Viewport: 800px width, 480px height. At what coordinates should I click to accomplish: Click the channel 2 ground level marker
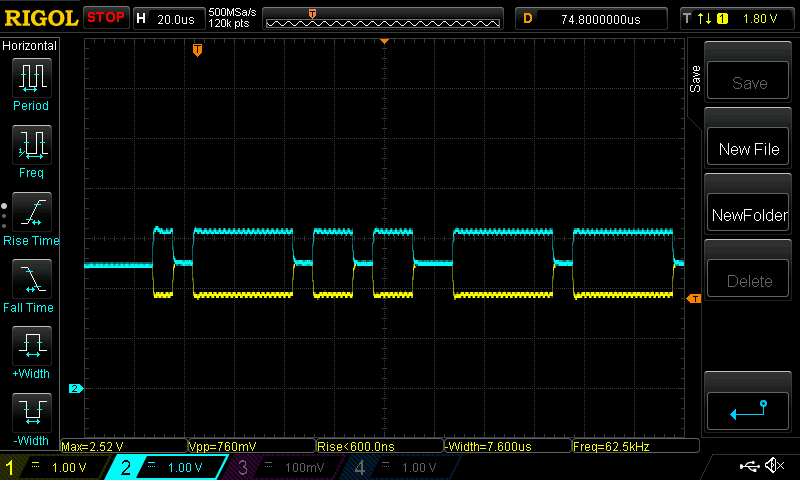[x=76, y=389]
